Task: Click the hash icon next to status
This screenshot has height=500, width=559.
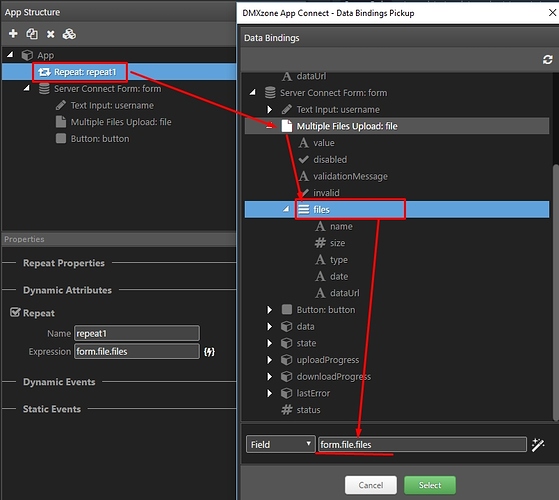Action: 287,409
